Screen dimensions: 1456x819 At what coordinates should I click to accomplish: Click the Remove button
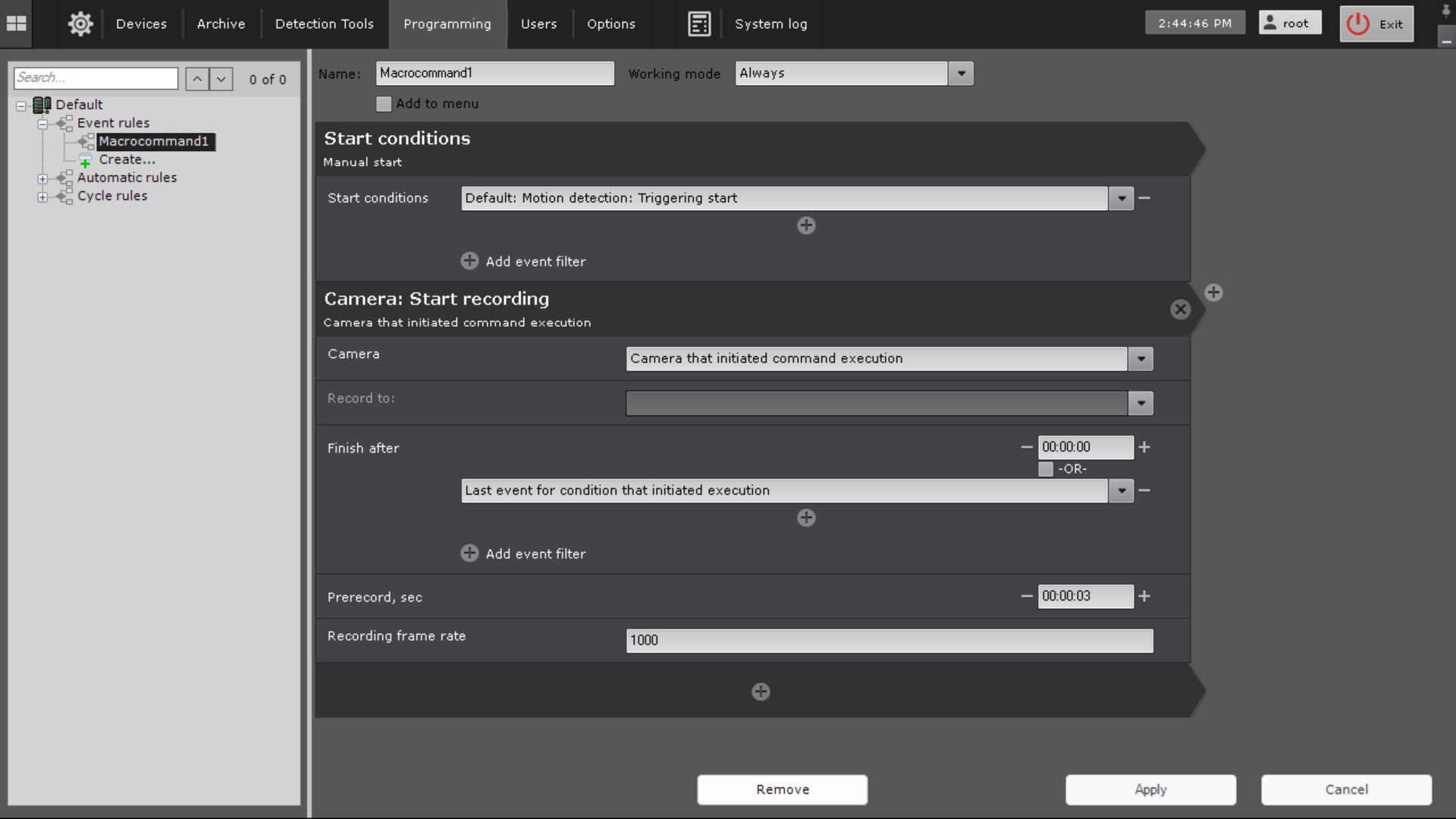click(782, 789)
